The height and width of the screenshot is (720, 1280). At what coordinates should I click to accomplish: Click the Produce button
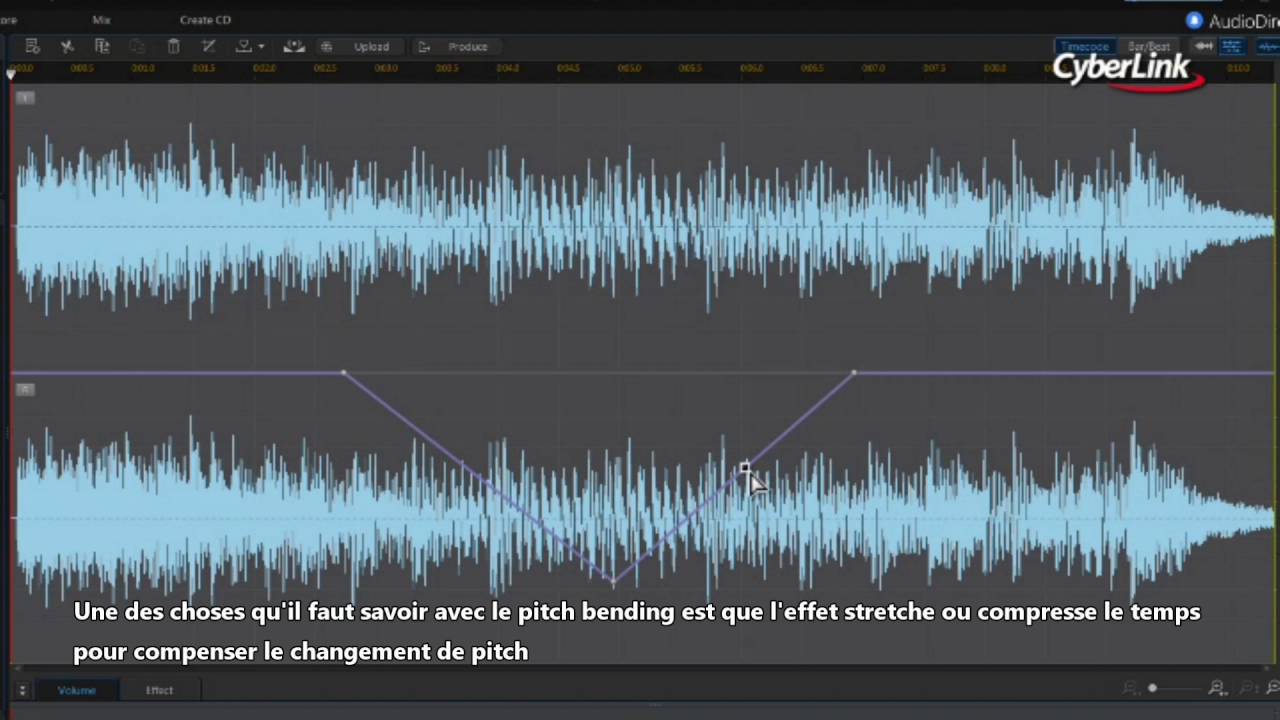point(467,46)
